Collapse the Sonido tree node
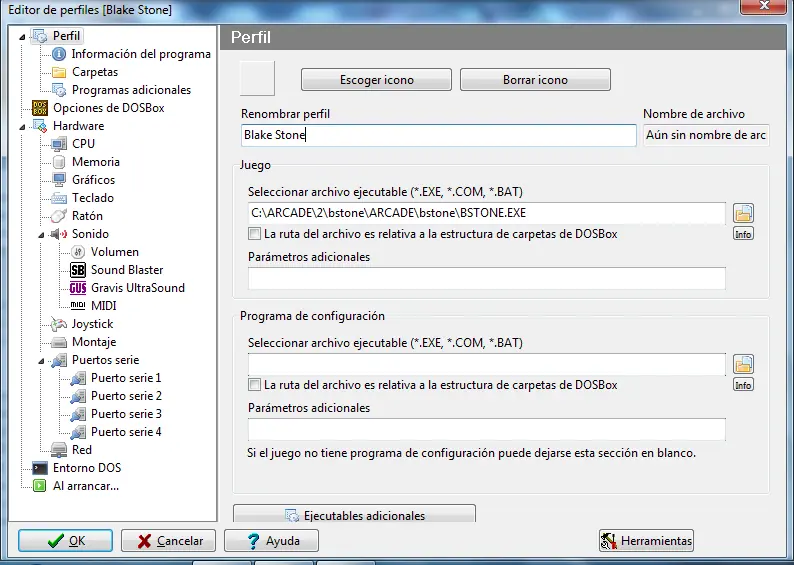 pyautogui.click(x=42, y=235)
